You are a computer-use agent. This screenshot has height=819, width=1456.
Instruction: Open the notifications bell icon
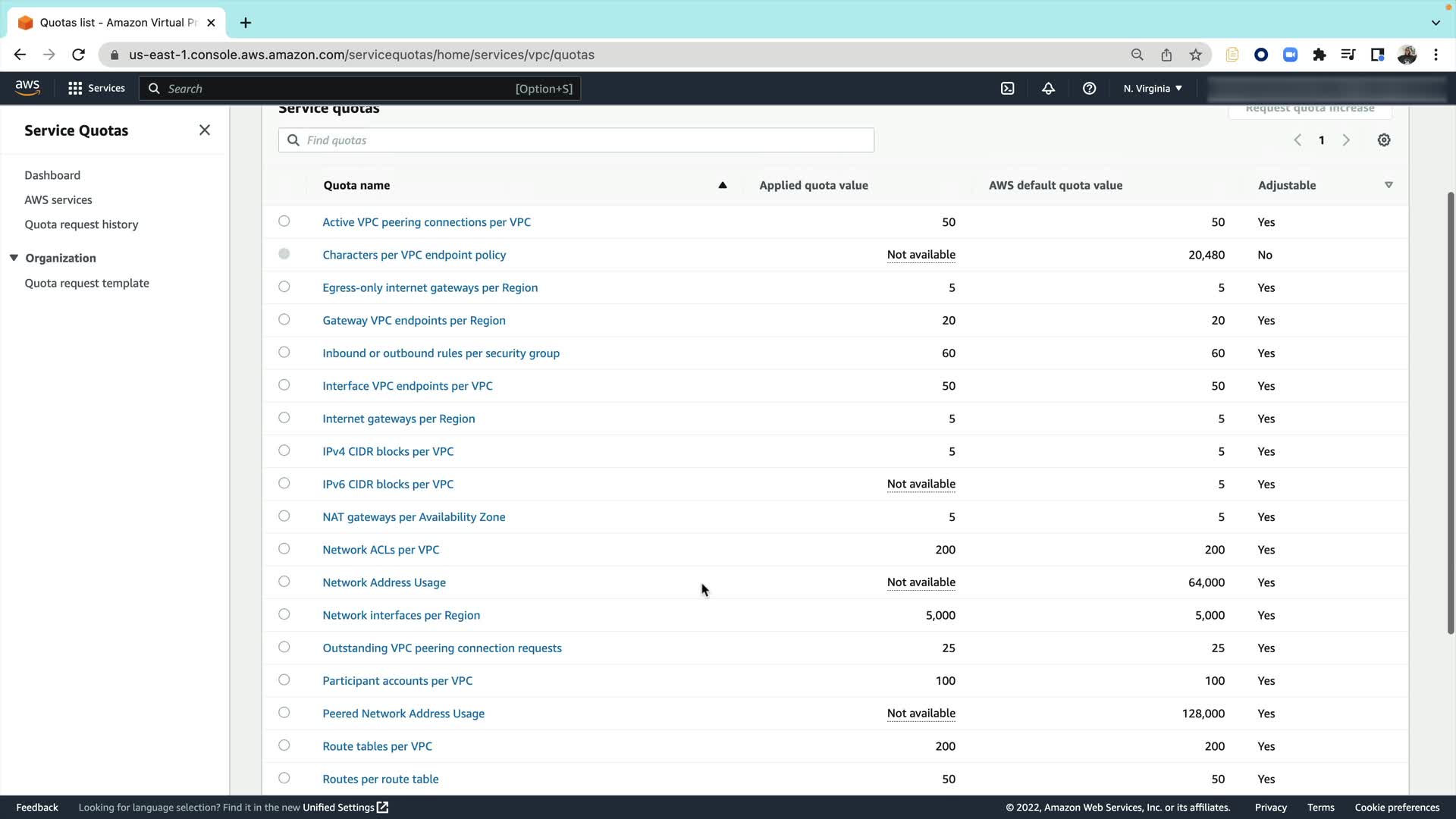click(x=1048, y=89)
